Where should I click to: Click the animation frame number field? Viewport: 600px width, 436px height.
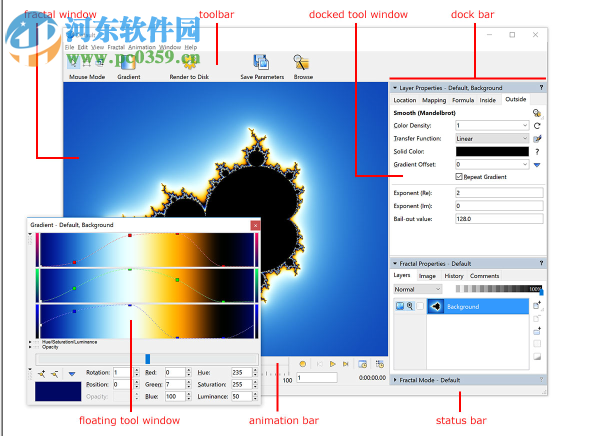pyautogui.click(x=317, y=378)
